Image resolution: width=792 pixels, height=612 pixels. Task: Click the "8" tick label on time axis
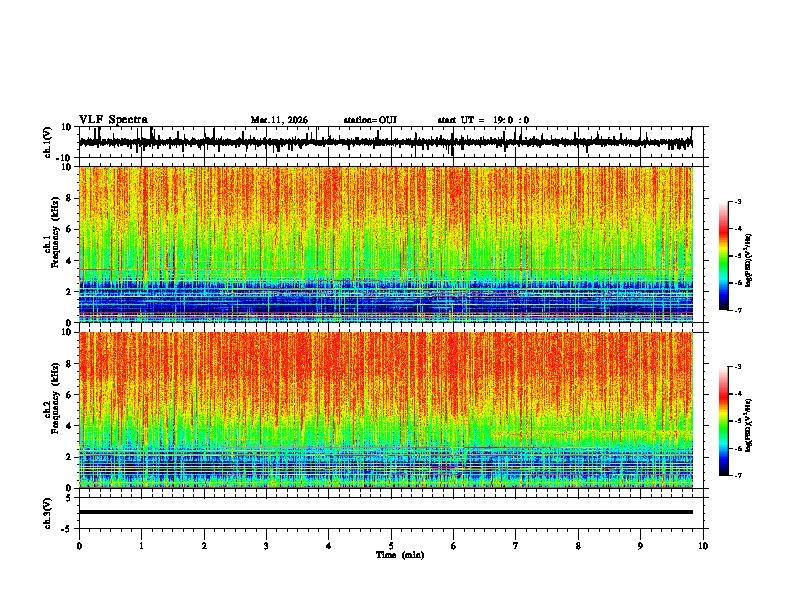point(578,546)
